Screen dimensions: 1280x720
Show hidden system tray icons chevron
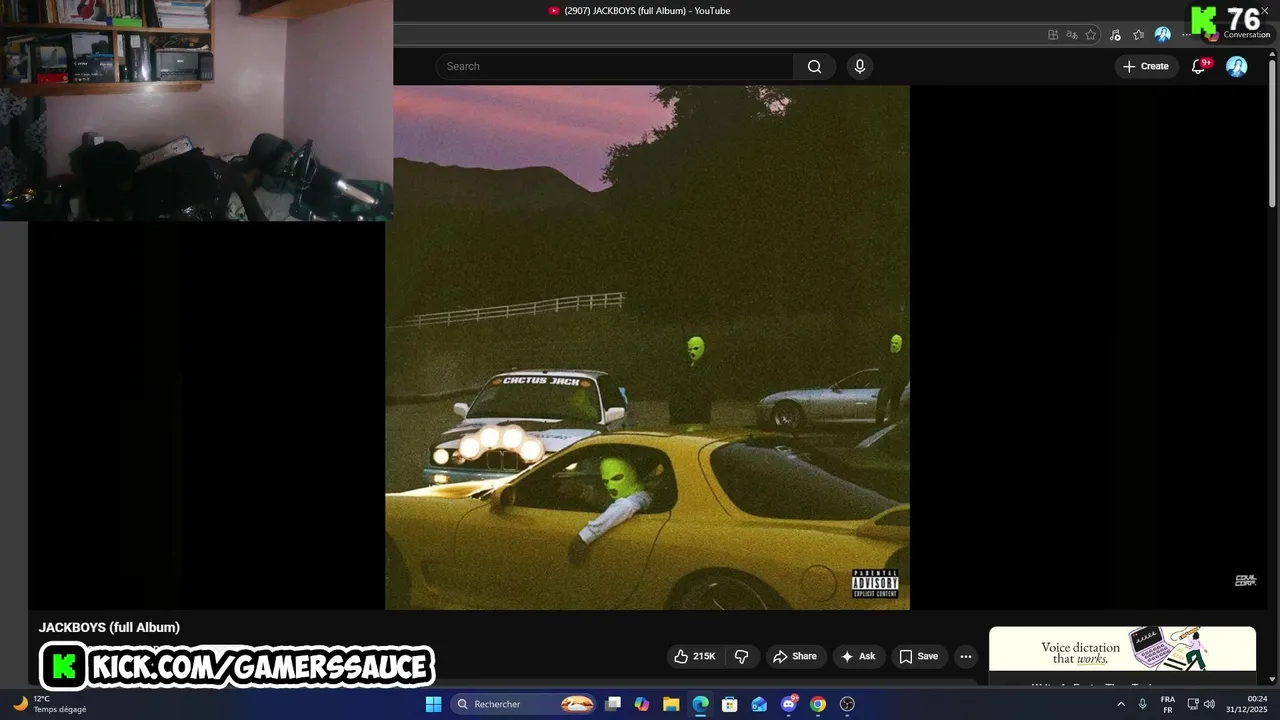pyautogui.click(x=1120, y=704)
